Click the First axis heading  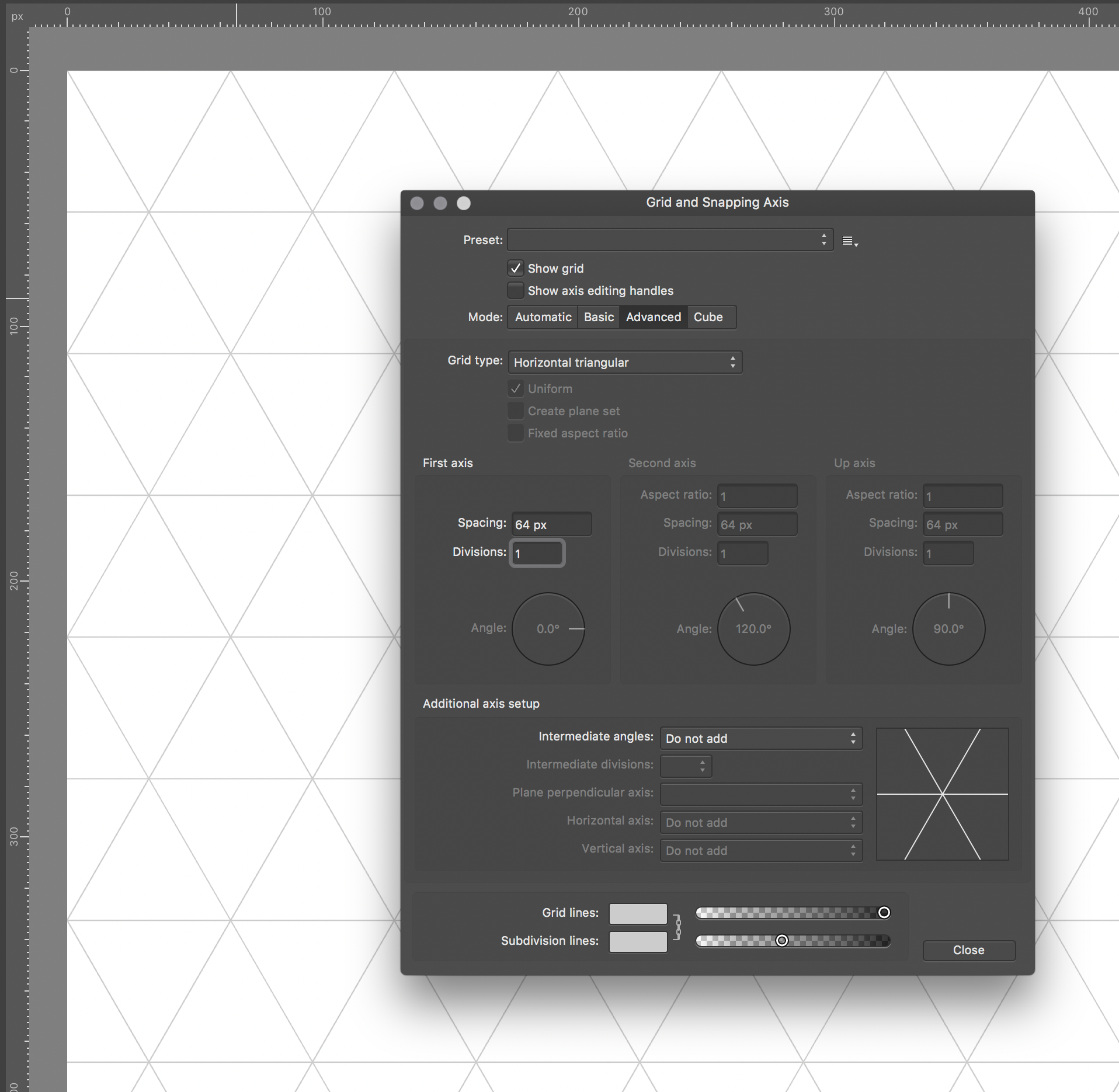448,463
